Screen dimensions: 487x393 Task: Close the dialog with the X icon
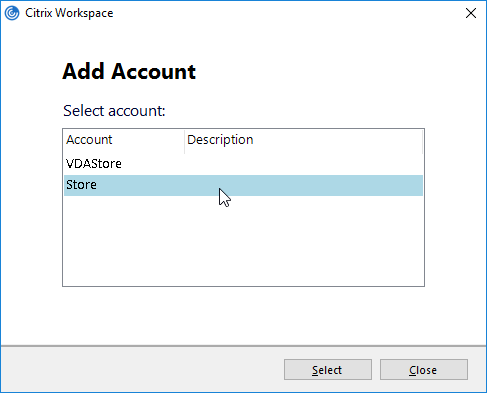[471, 13]
